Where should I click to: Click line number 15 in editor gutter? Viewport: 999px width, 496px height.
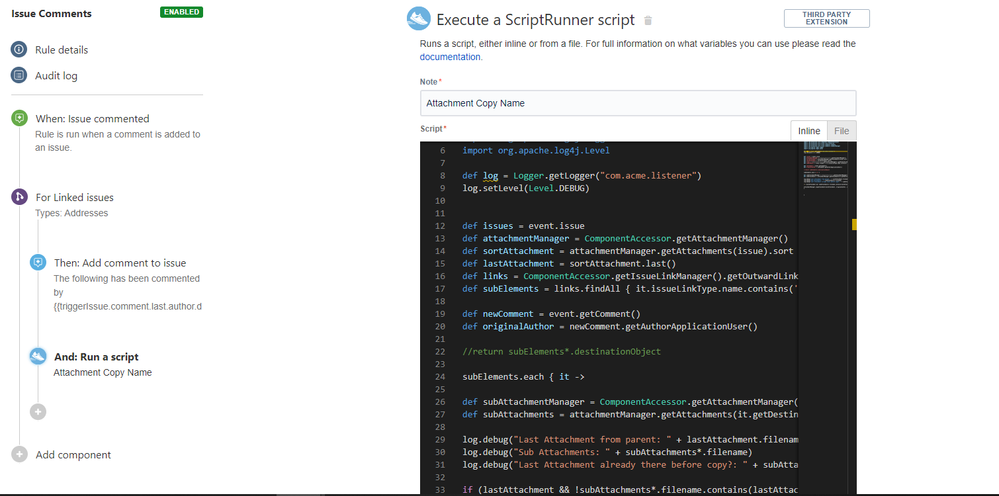(440, 264)
